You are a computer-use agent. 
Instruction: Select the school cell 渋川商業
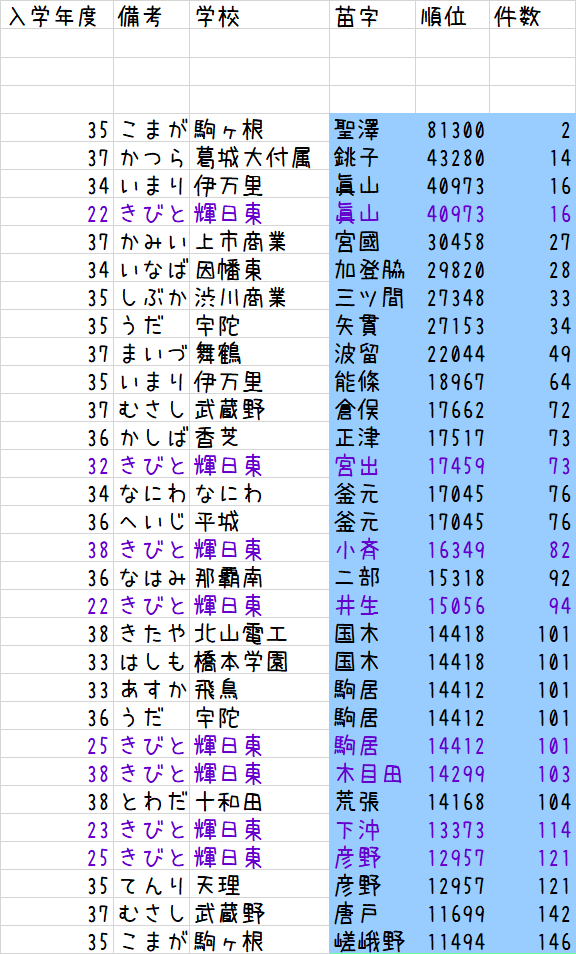(260, 296)
